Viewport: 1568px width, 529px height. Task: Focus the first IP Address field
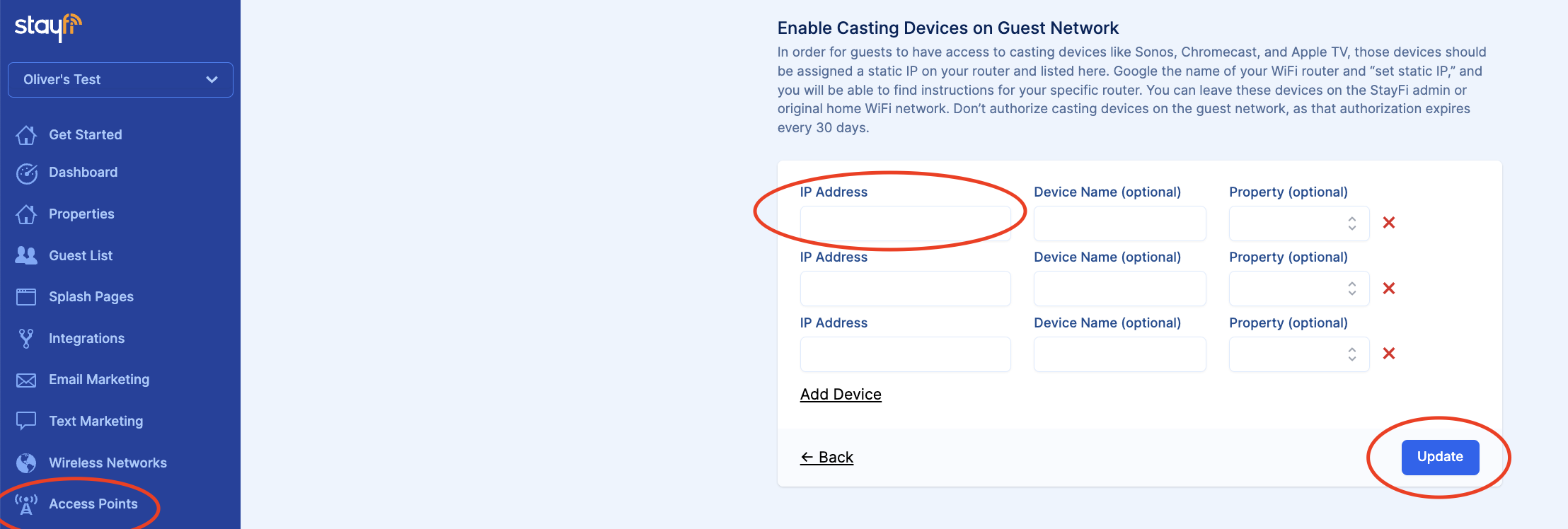[x=905, y=223]
